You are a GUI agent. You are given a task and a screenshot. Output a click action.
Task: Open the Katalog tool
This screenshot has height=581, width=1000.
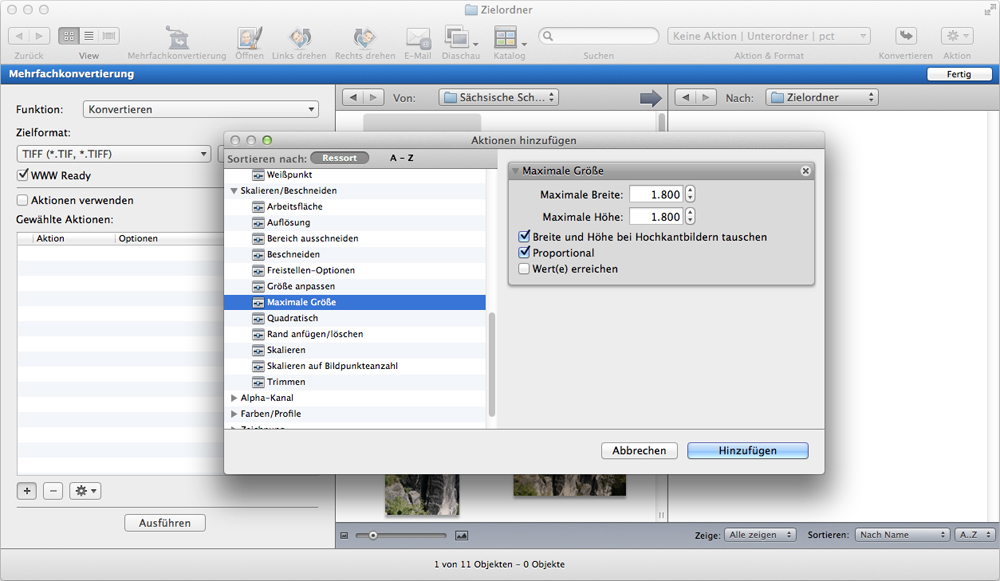point(506,38)
